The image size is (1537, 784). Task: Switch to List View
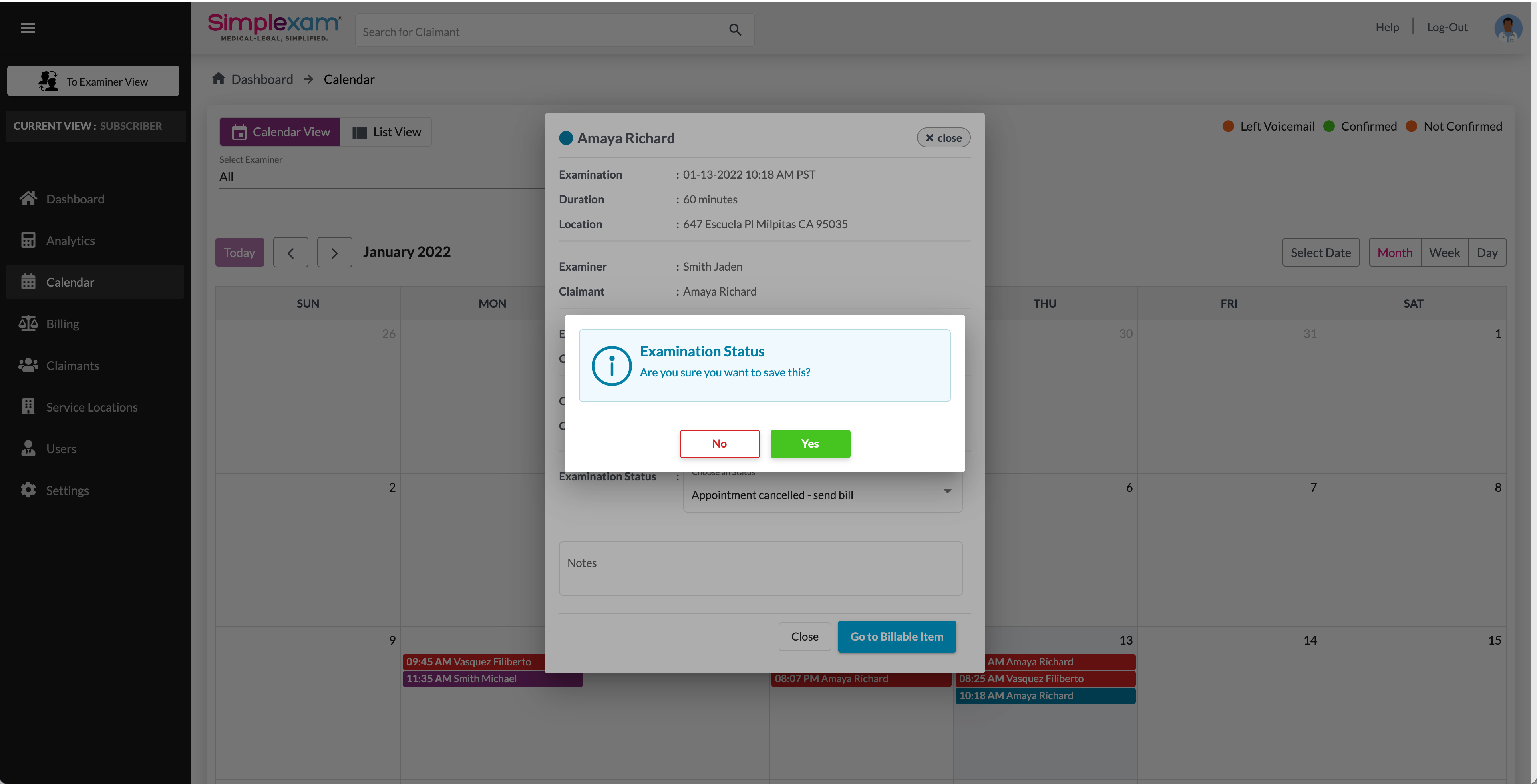(x=386, y=132)
